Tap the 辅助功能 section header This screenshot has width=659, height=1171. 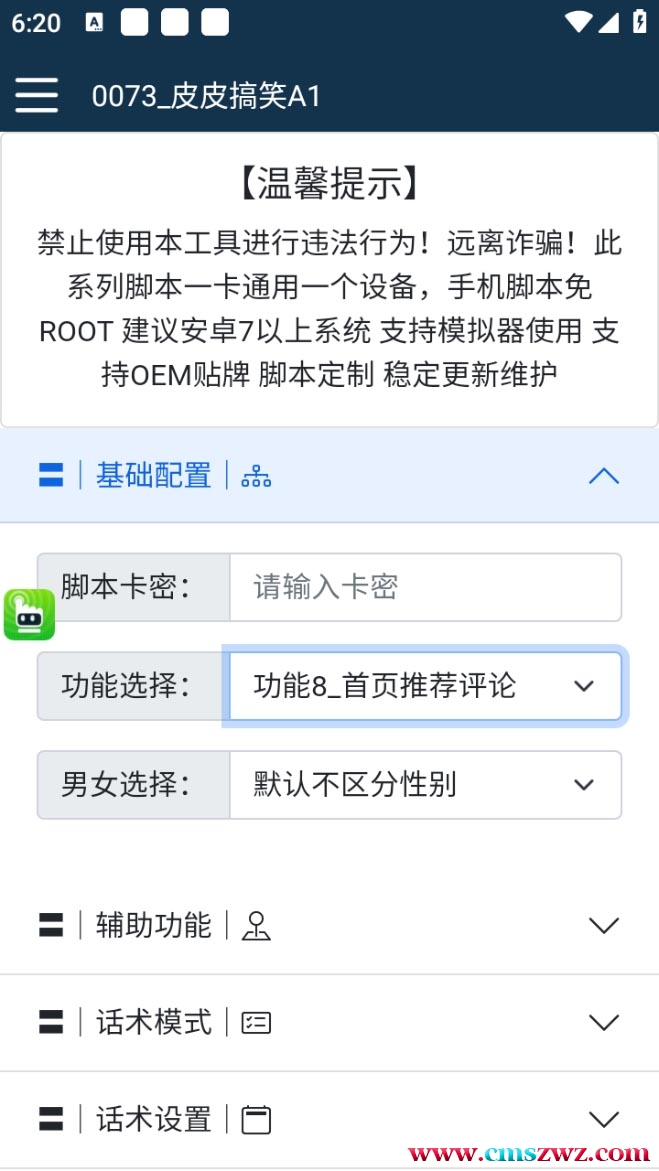click(x=330, y=926)
